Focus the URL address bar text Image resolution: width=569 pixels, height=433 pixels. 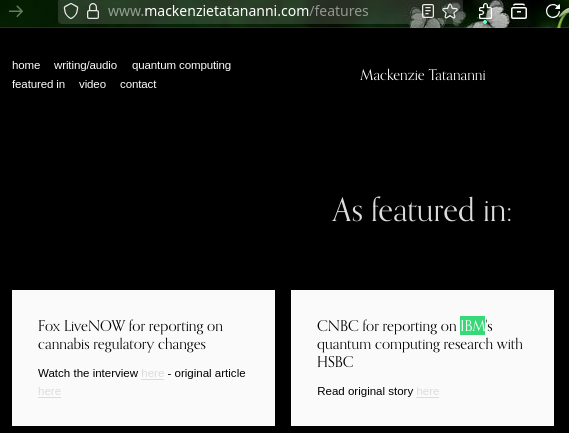(x=238, y=11)
